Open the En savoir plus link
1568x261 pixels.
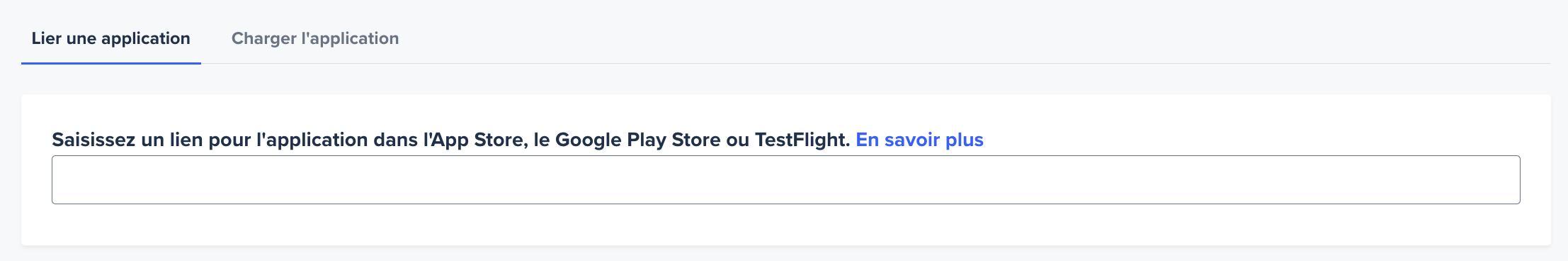click(919, 140)
